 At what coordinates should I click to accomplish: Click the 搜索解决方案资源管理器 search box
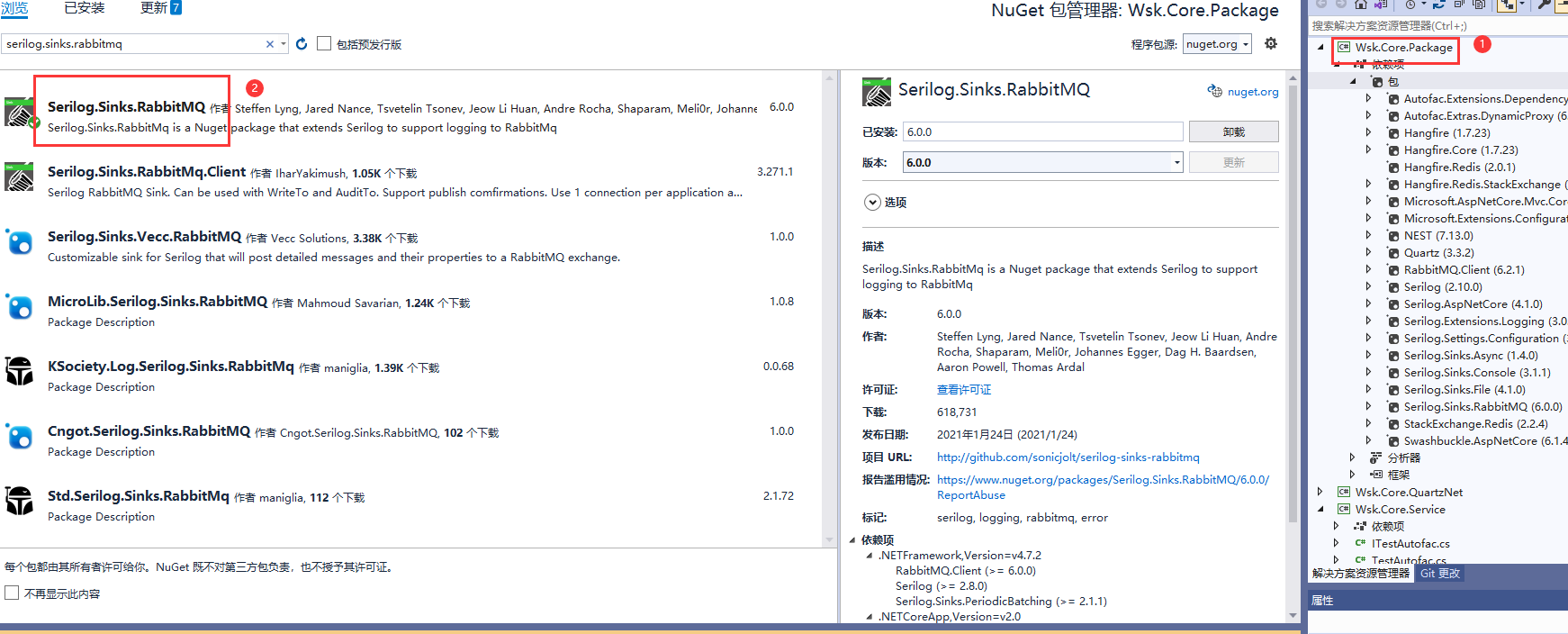click(1437, 26)
